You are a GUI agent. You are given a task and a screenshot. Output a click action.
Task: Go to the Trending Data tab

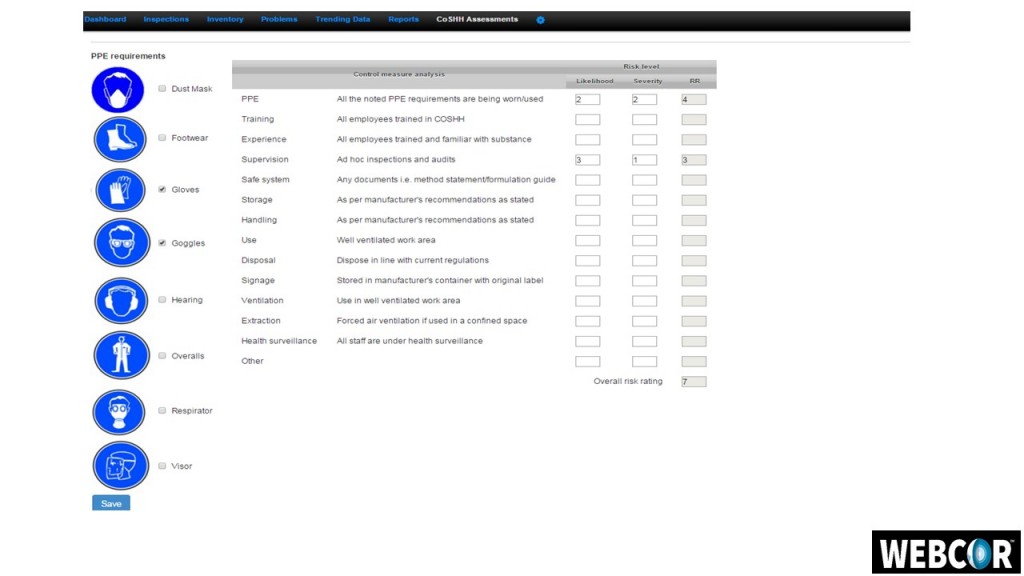point(342,19)
